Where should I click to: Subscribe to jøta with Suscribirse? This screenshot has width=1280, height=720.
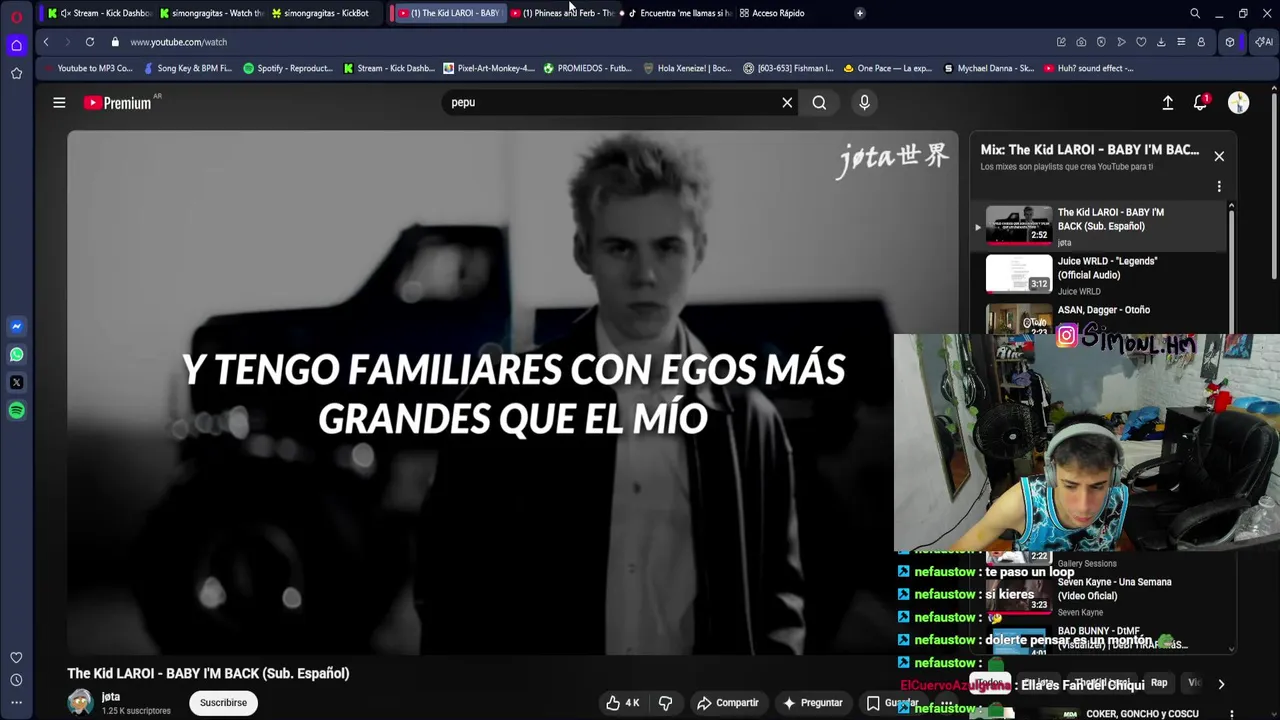(x=223, y=703)
